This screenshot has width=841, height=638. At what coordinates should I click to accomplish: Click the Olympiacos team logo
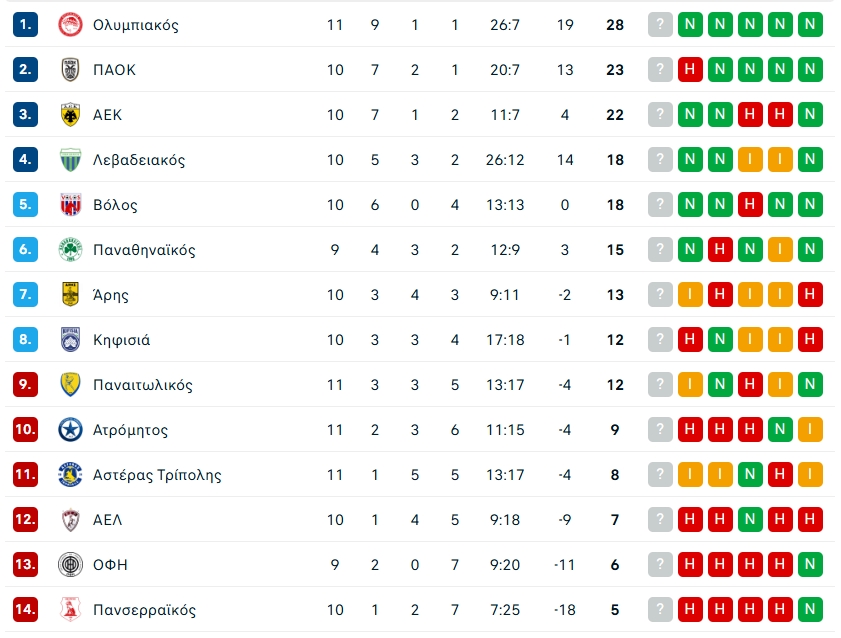[x=70, y=25]
